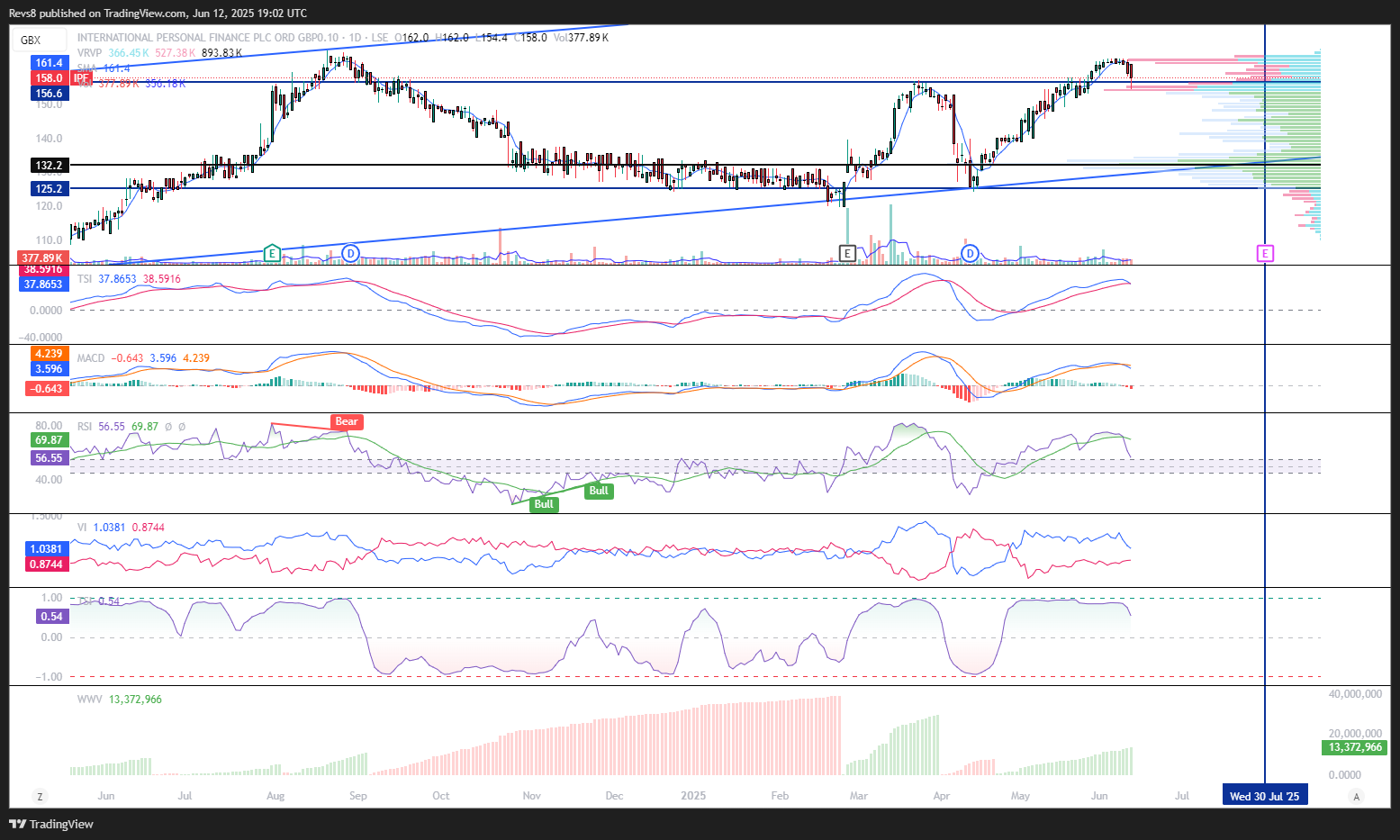The image size is (1400, 840).
Task: Click the Mar label on time axis
Action: coord(859,796)
